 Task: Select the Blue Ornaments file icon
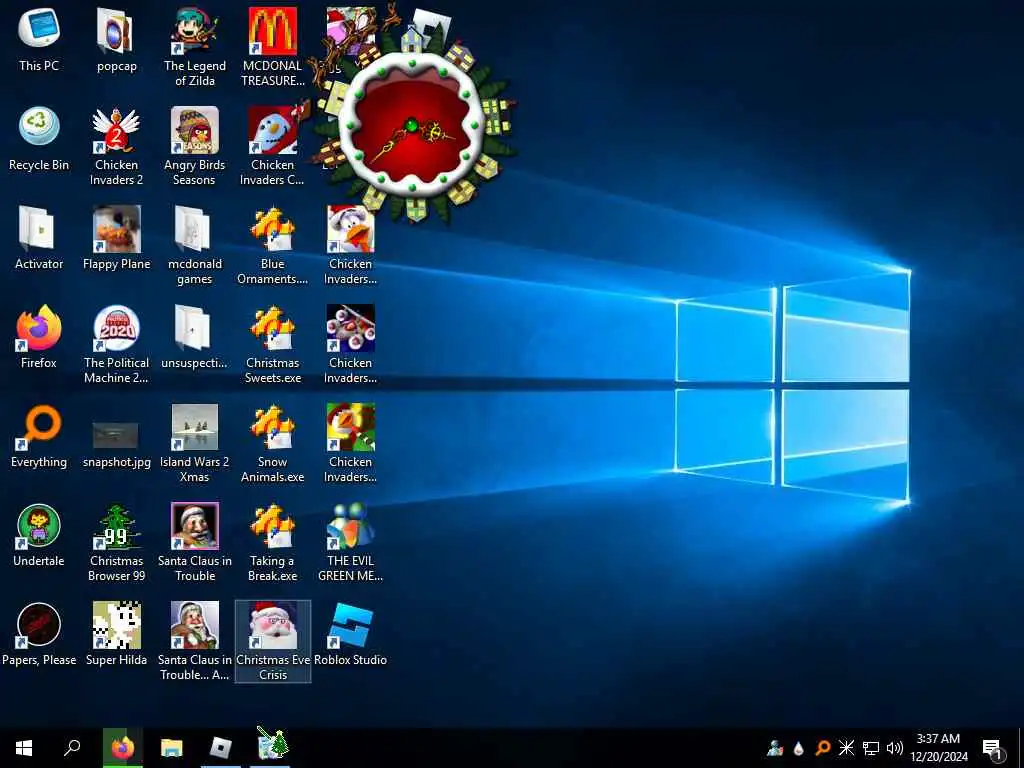click(272, 246)
